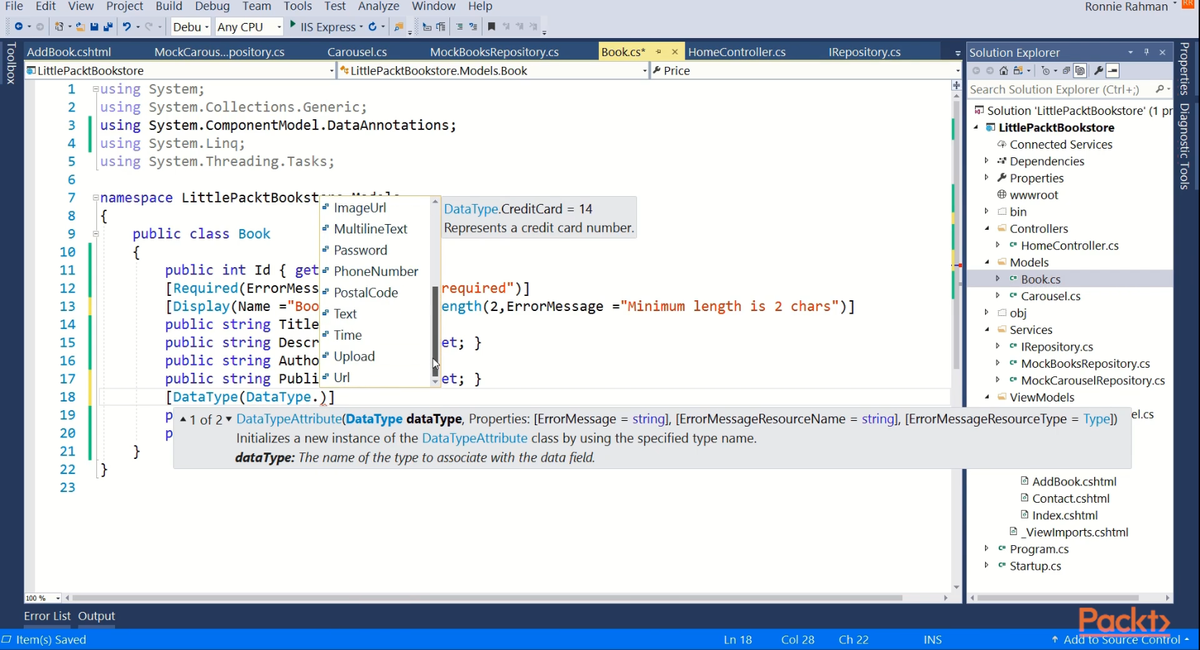Click Collapse All icon in Solution Explorer
The height and width of the screenshot is (650, 1200).
point(1066,70)
